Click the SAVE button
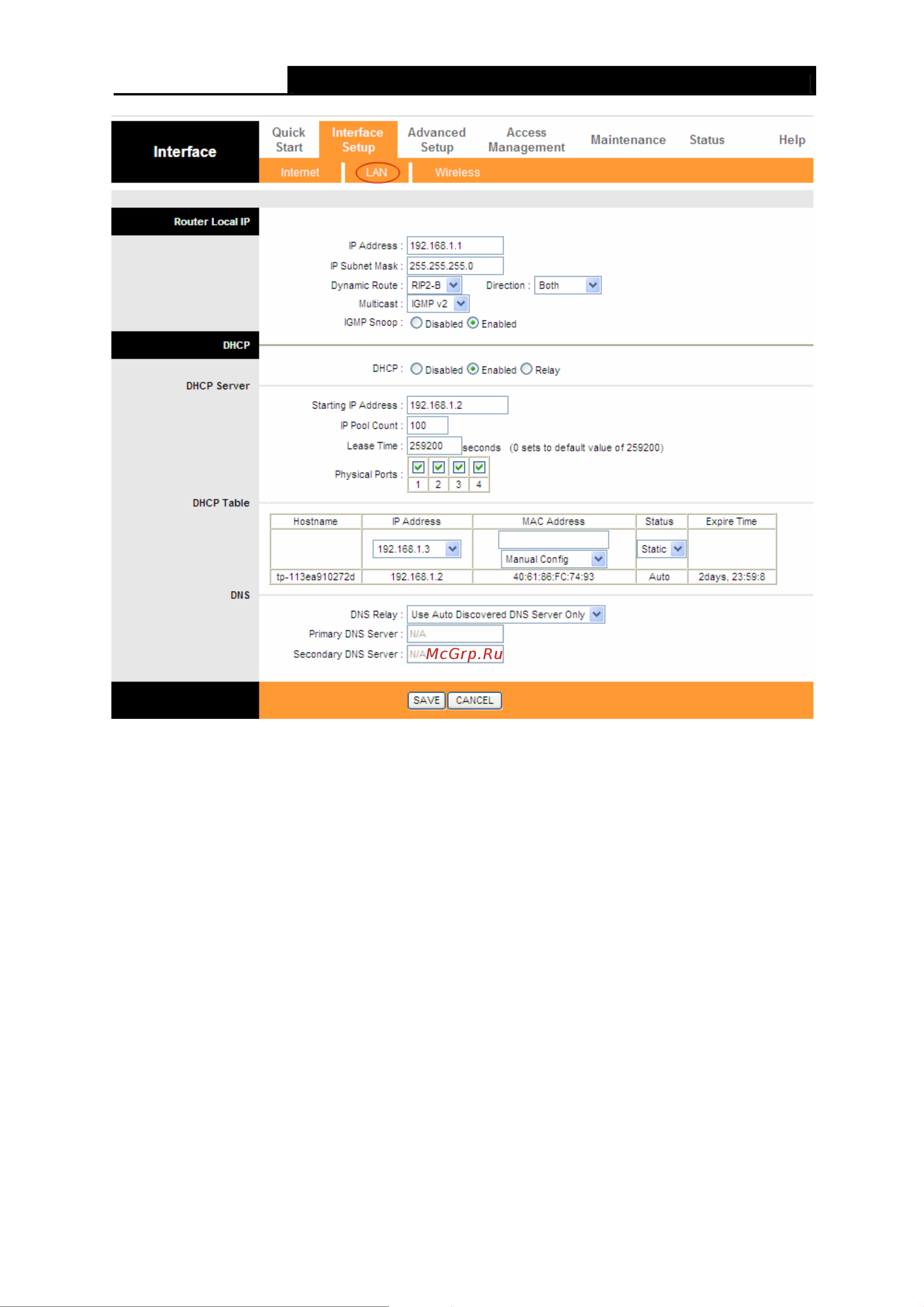The width and height of the screenshot is (924, 1307). tap(426, 700)
